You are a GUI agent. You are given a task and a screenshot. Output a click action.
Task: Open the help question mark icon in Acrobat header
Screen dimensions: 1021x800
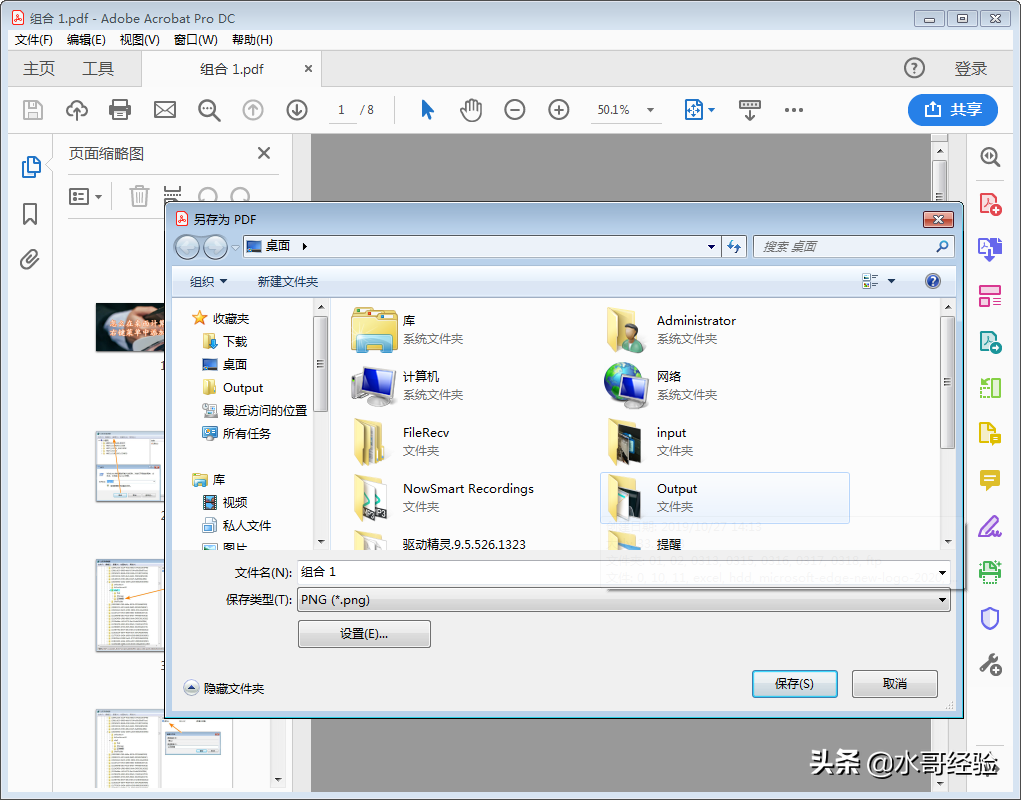(914, 68)
